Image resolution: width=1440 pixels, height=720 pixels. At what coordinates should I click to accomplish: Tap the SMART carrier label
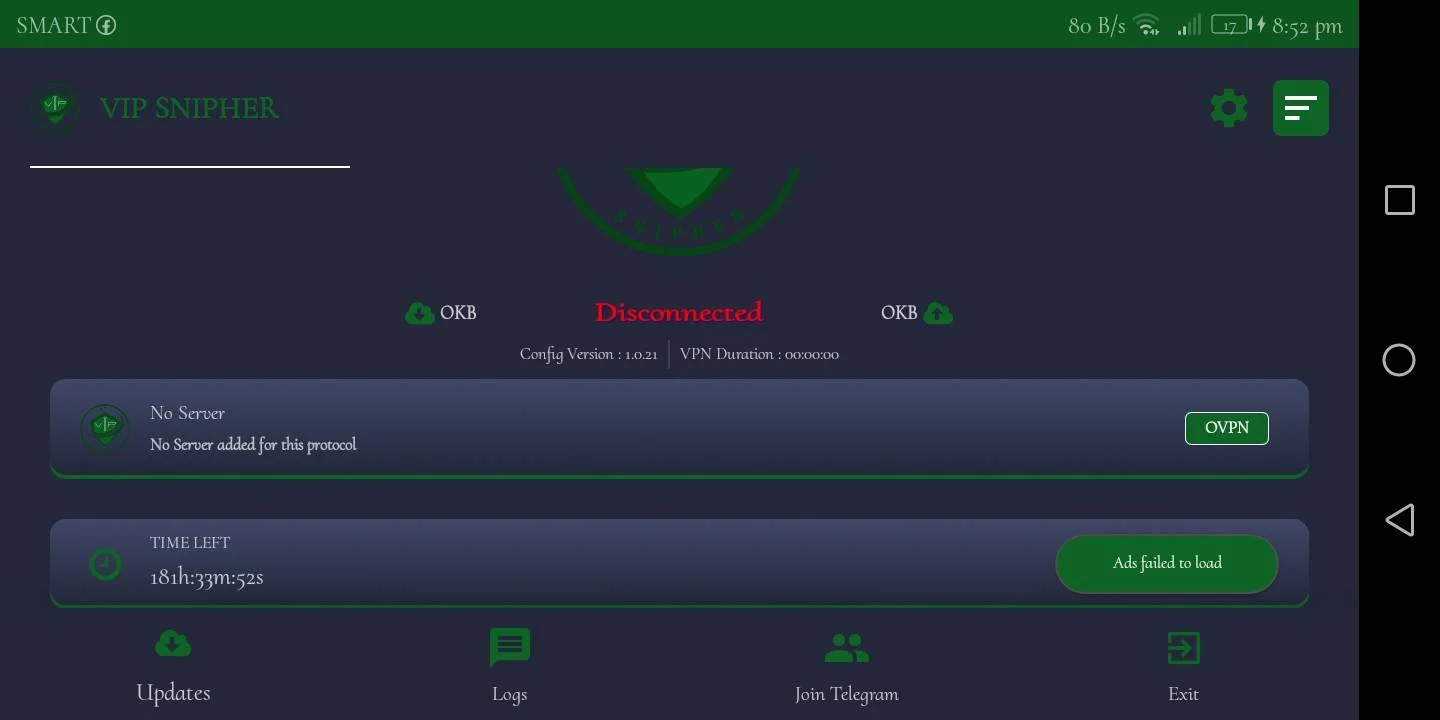pos(53,25)
